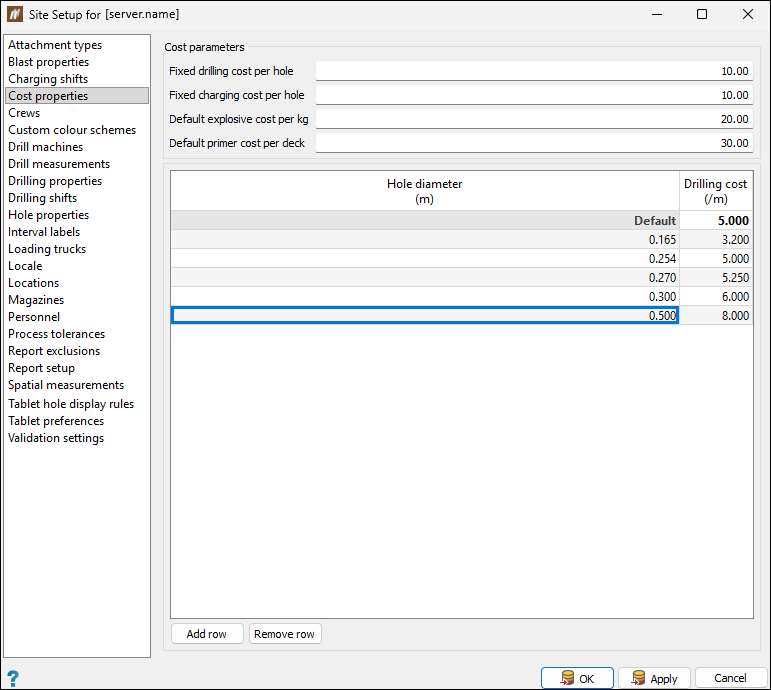Select drilling cost cell 5.250

[x=716, y=277]
